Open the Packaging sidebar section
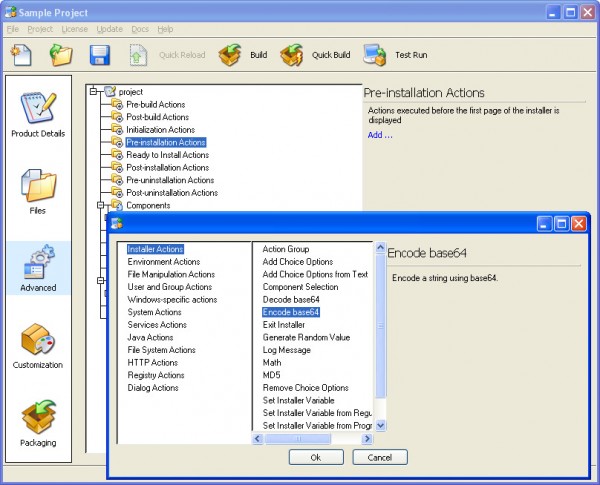This screenshot has width=600, height=485. [x=38, y=423]
